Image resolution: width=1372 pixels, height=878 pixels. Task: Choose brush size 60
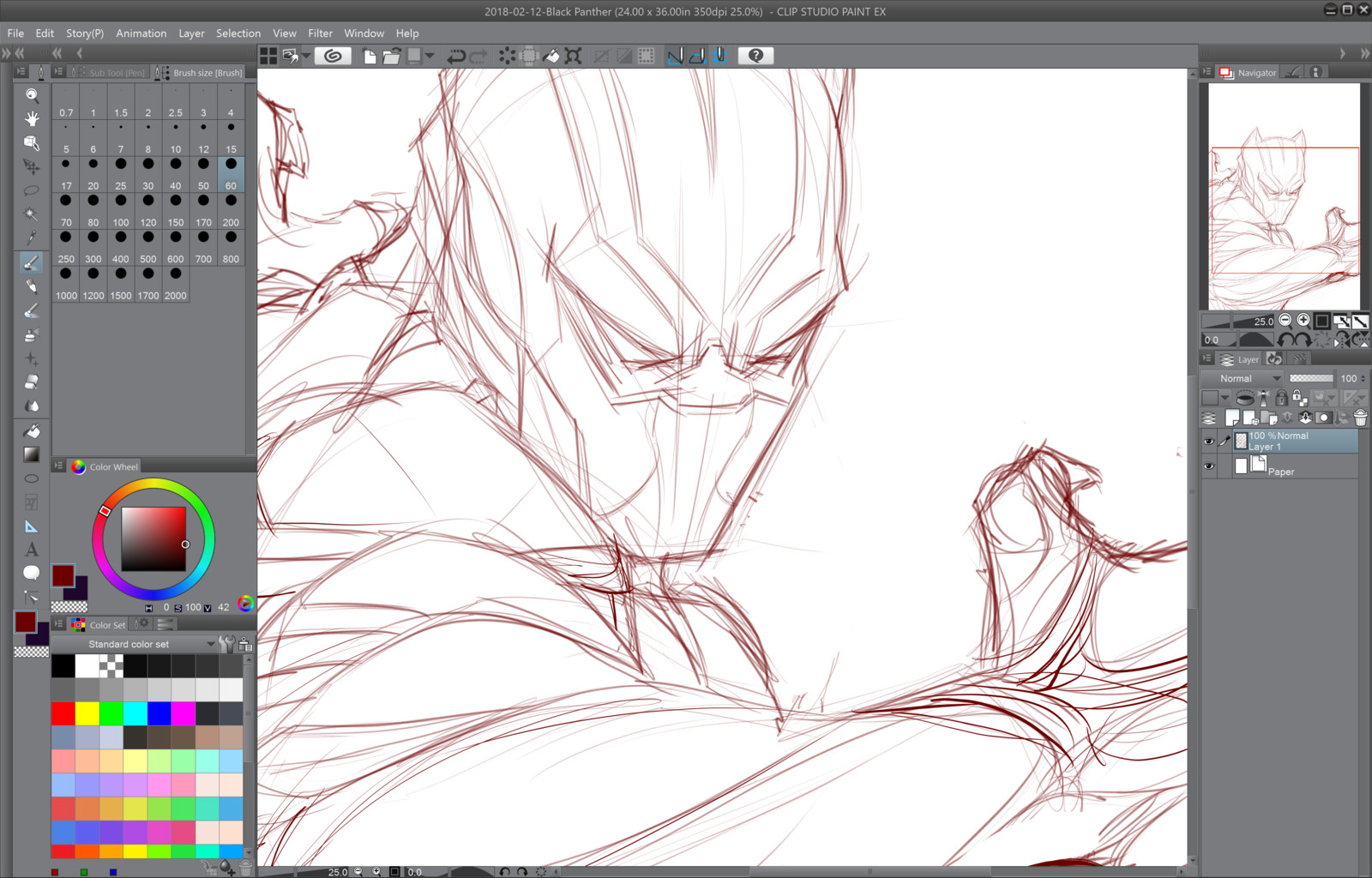coord(231,173)
